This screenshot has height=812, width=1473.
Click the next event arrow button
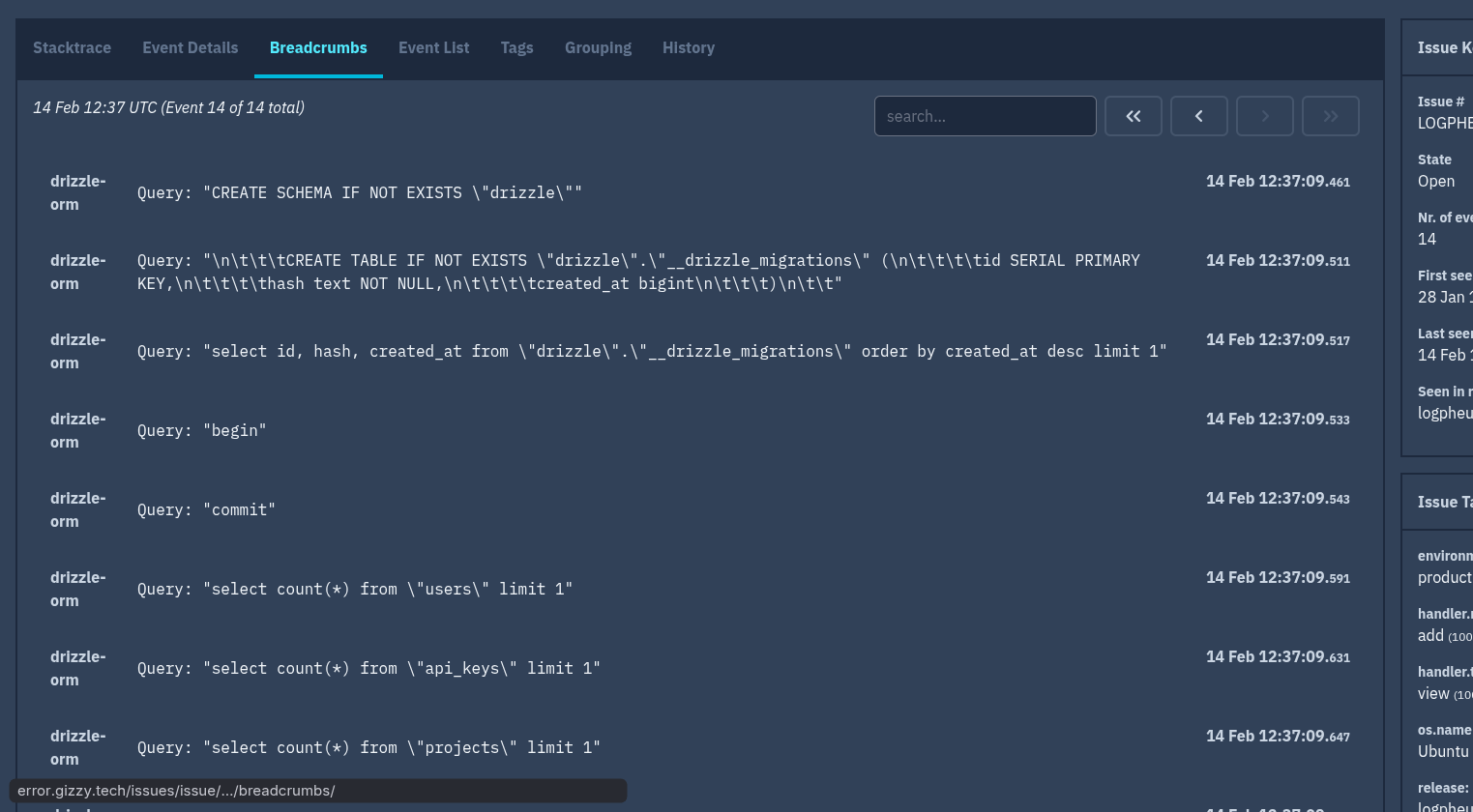point(1264,116)
